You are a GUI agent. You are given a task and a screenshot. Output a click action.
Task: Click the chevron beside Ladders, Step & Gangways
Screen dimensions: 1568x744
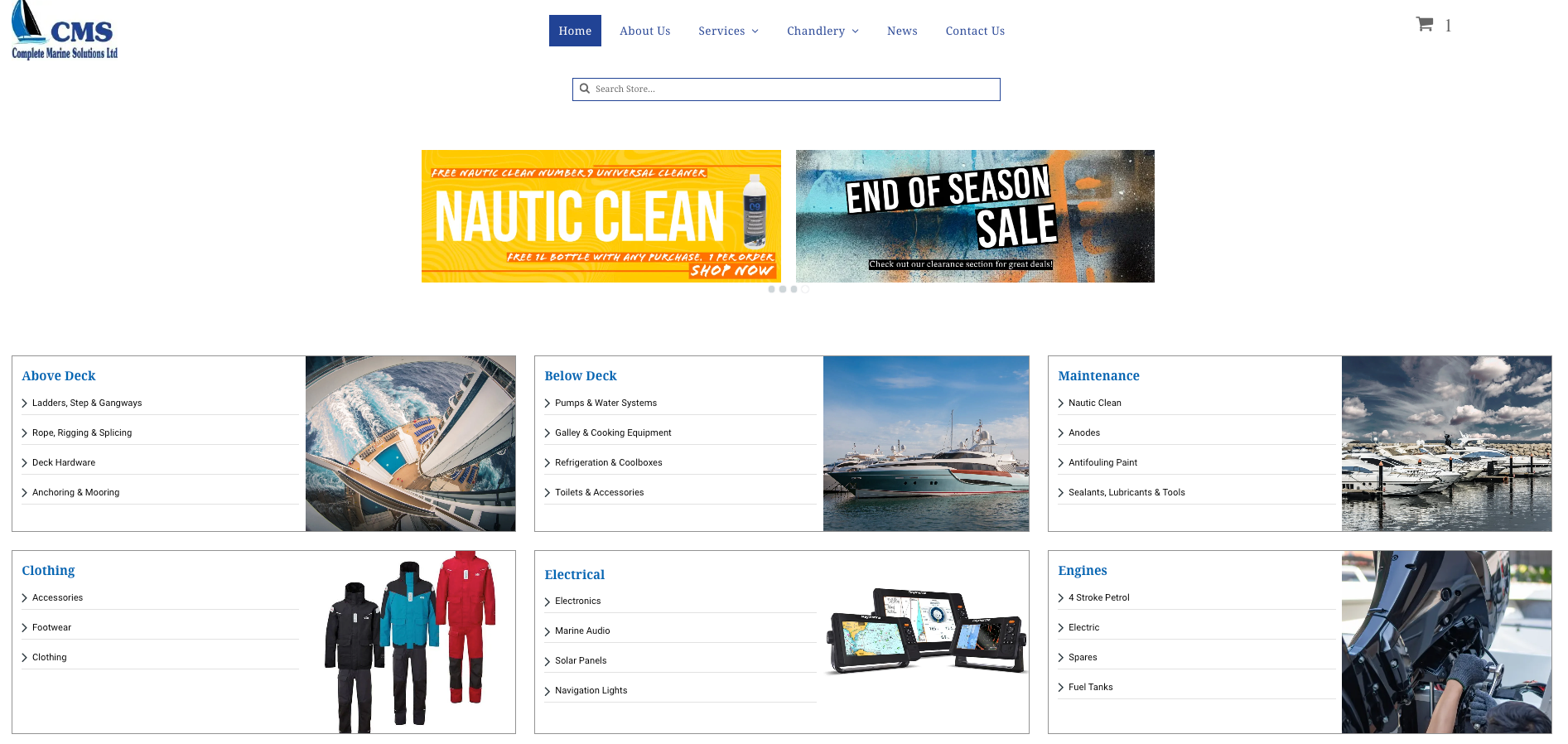point(25,403)
